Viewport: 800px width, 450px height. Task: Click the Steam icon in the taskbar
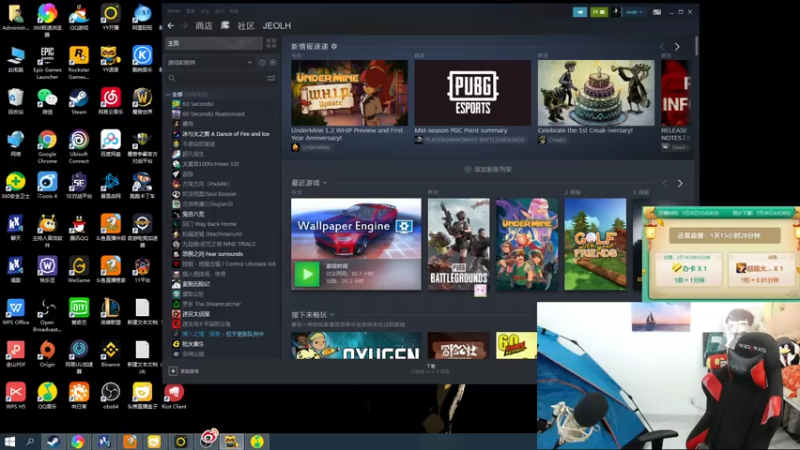click(x=53, y=441)
